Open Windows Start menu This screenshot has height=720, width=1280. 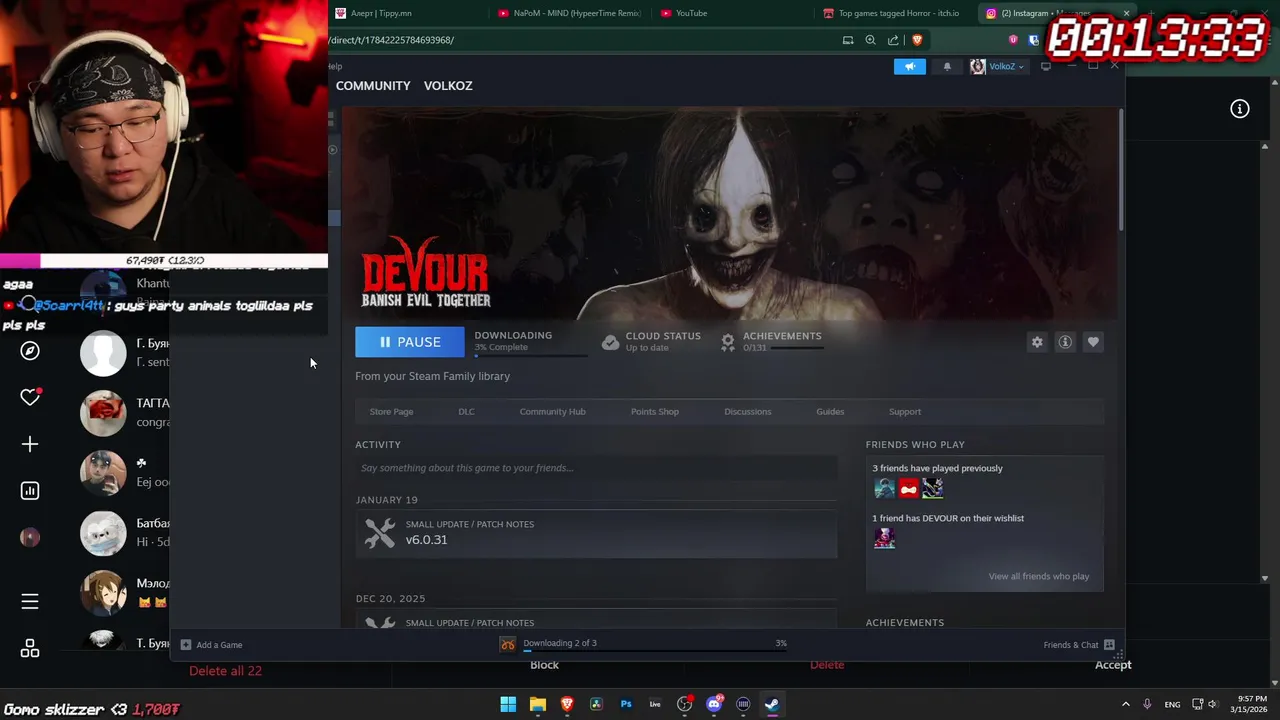click(508, 704)
